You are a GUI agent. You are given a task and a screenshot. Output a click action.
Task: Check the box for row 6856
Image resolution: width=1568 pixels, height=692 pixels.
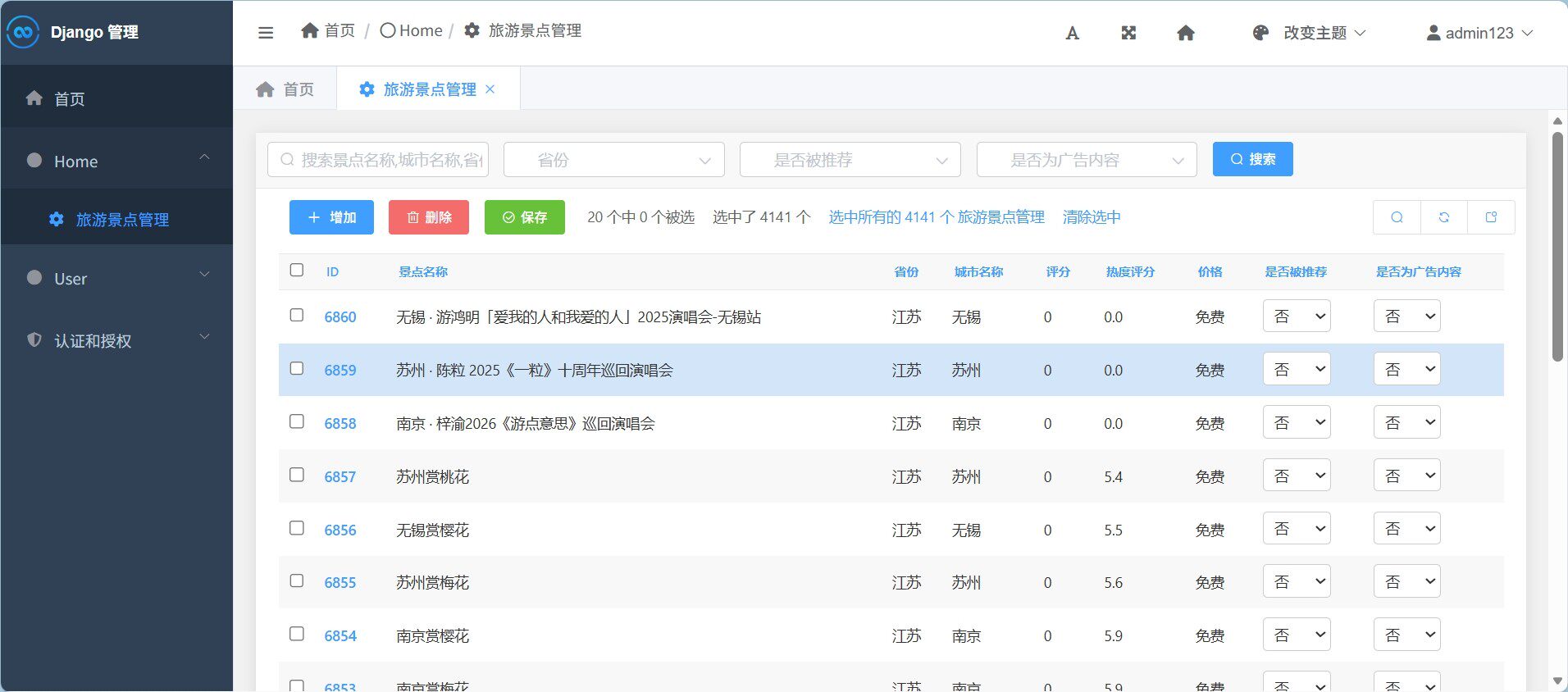click(297, 528)
